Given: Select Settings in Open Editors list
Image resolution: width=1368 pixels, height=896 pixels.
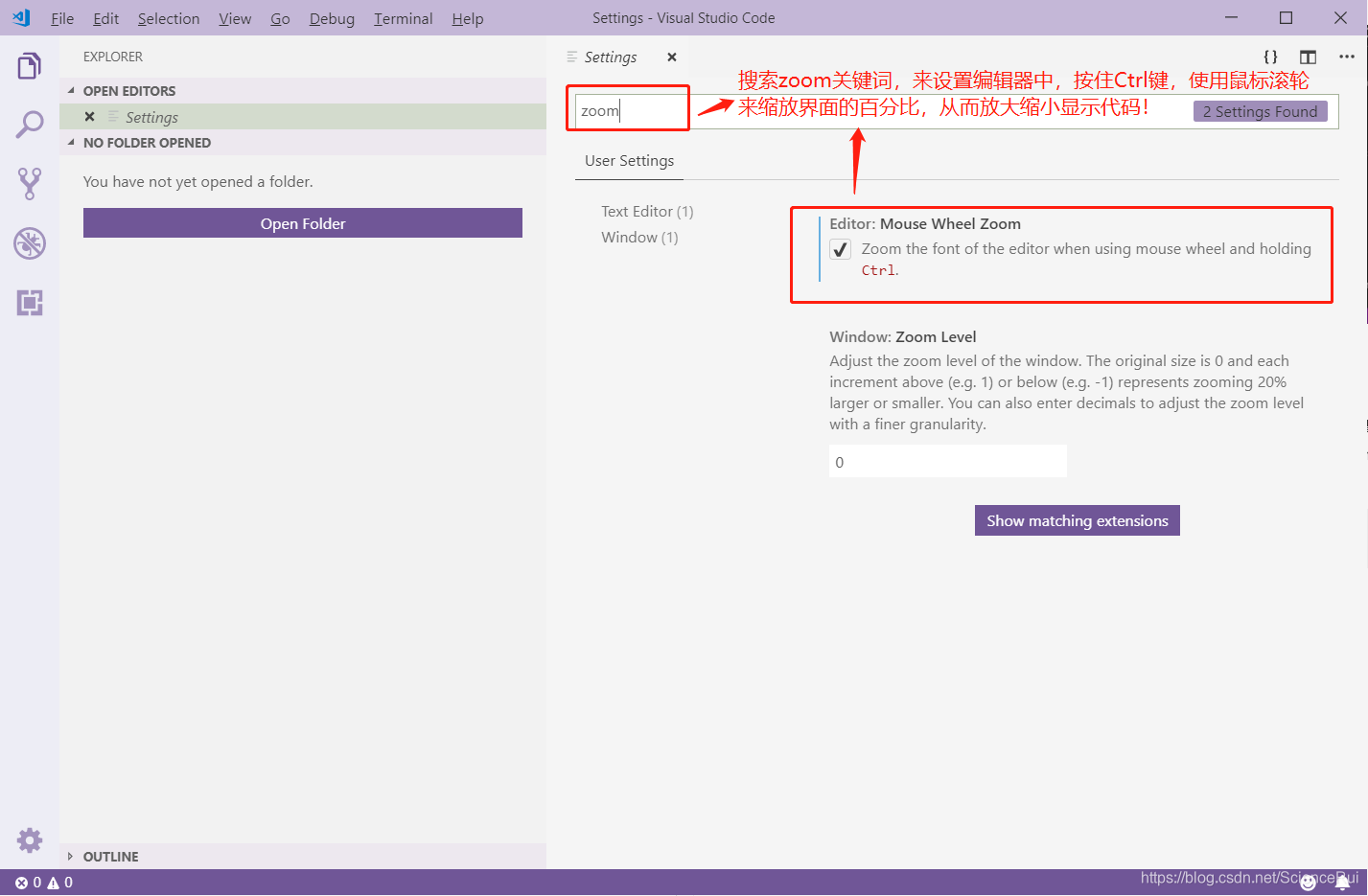Looking at the screenshot, I should pyautogui.click(x=303, y=117).
